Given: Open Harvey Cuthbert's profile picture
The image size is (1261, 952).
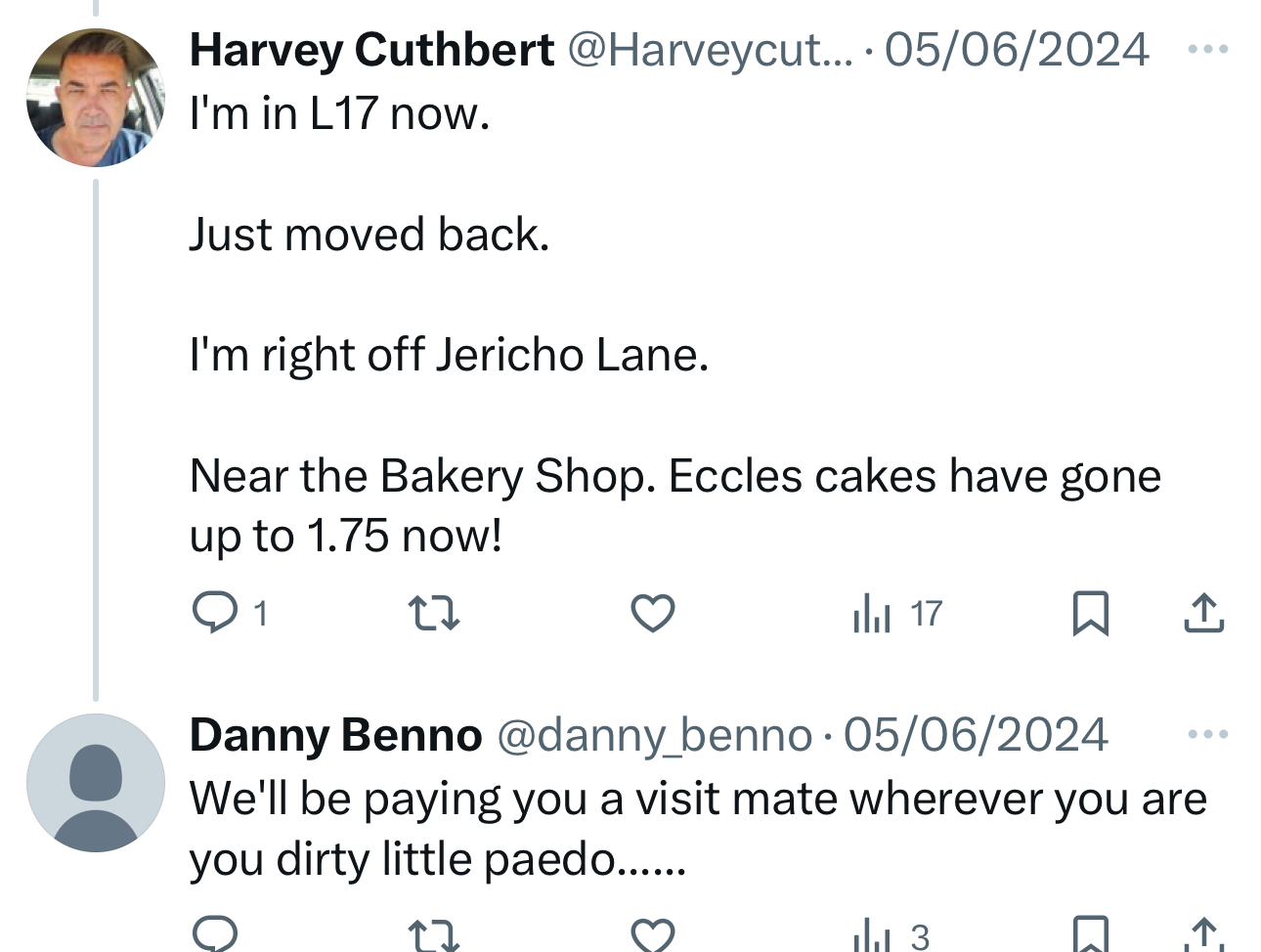Looking at the screenshot, I should (x=95, y=98).
